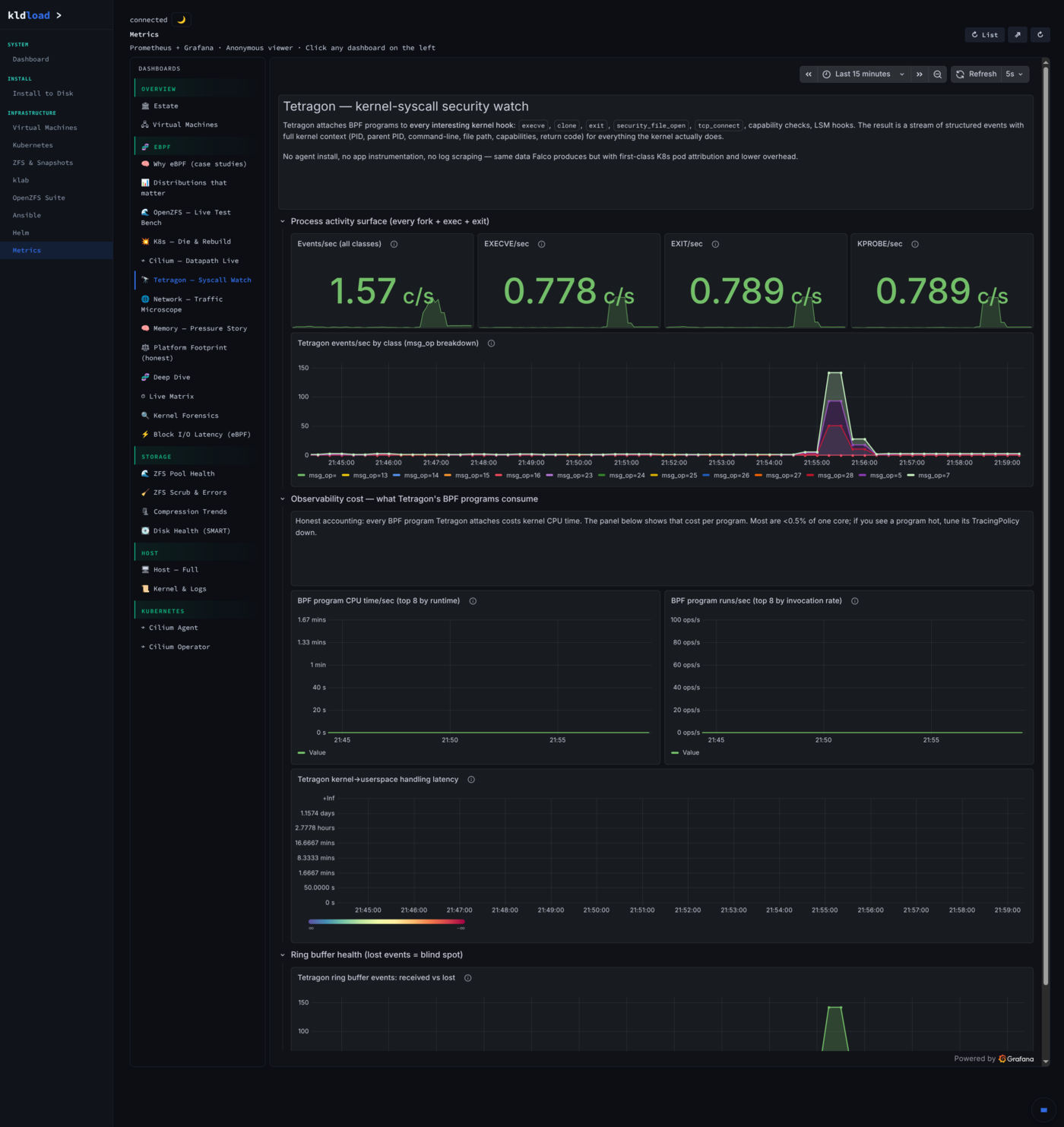The width and height of the screenshot is (1064, 1127).
Task: Open the chat bubble icon at bottom right
Action: coord(1043,1110)
